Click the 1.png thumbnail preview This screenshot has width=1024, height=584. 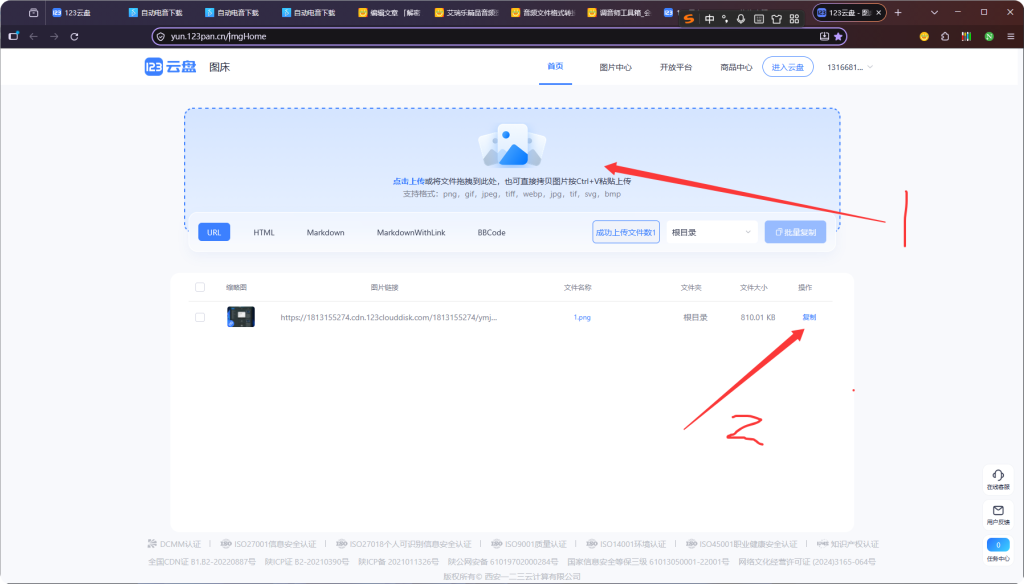241,317
